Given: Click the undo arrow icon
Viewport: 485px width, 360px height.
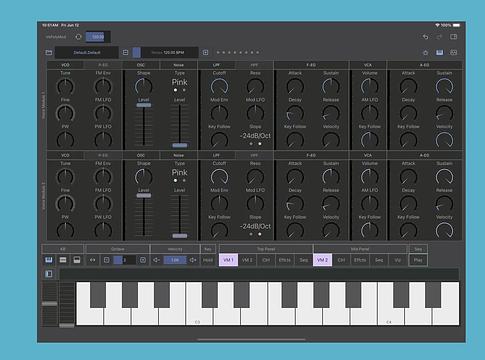Looking at the screenshot, I should tap(425, 37).
